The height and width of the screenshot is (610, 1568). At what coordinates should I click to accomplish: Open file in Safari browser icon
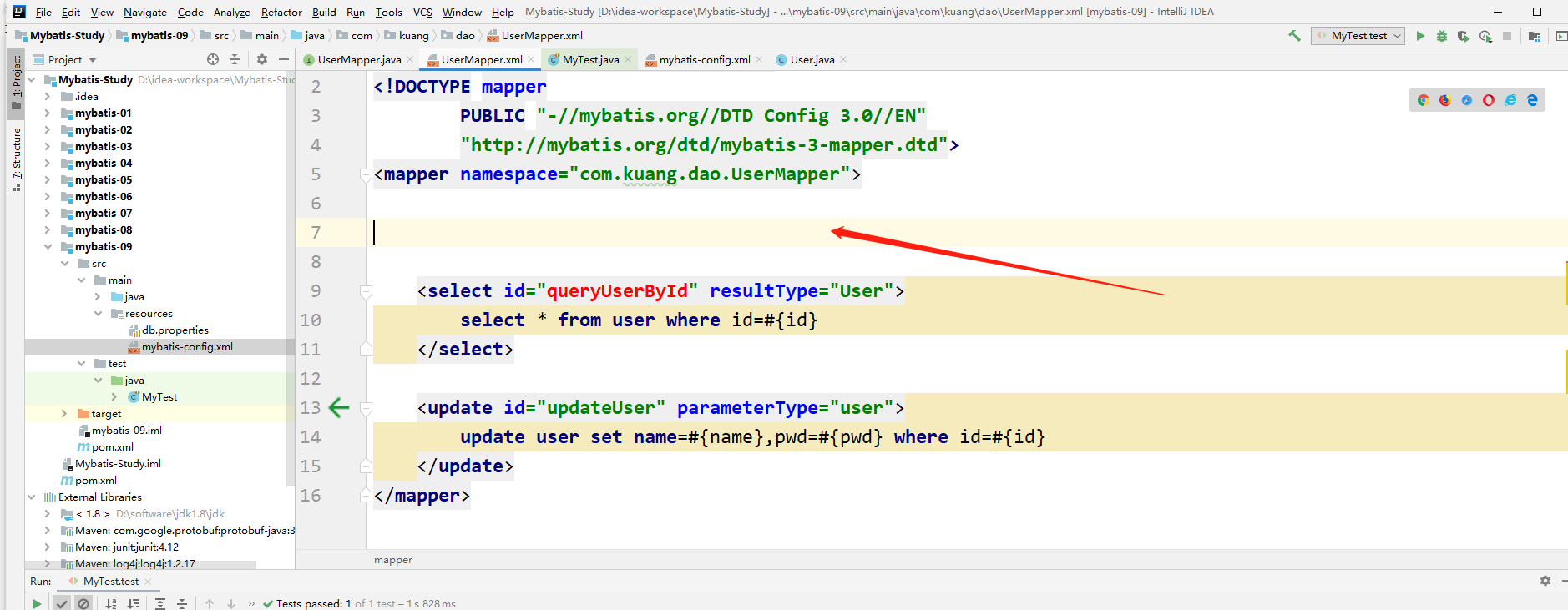click(1466, 100)
